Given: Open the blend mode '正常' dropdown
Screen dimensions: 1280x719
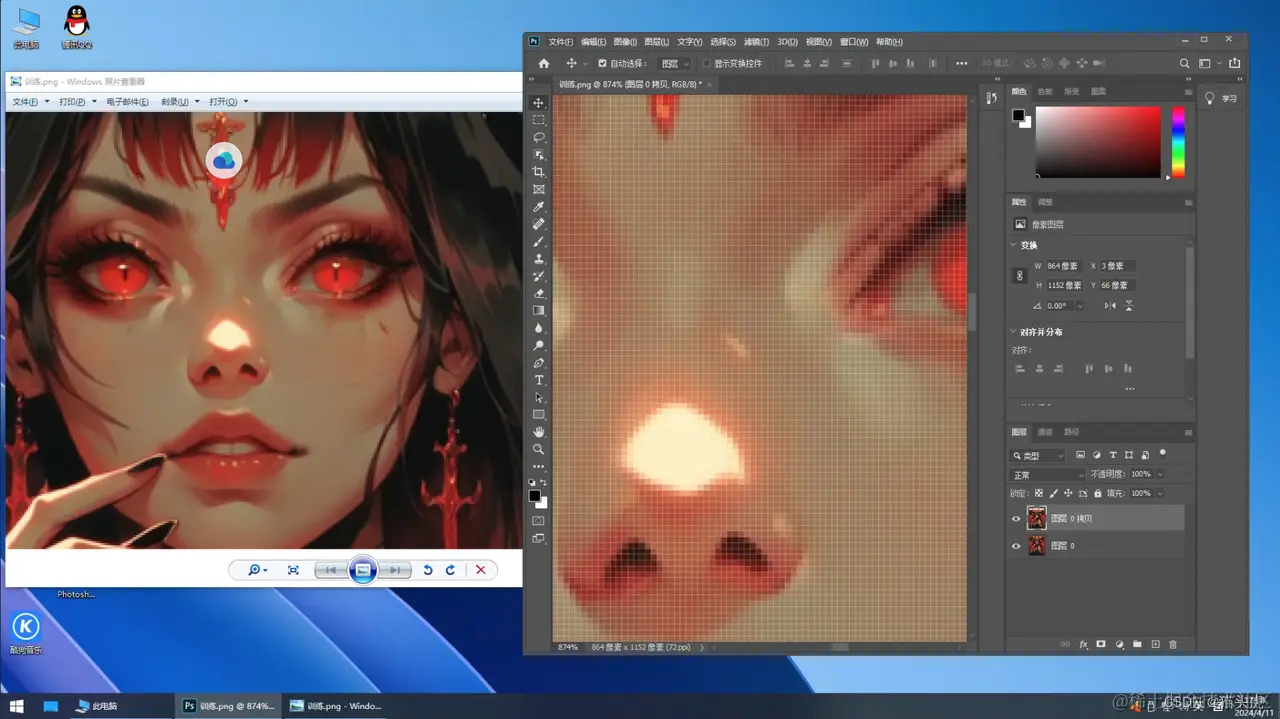Looking at the screenshot, I should coord(1047,475).
